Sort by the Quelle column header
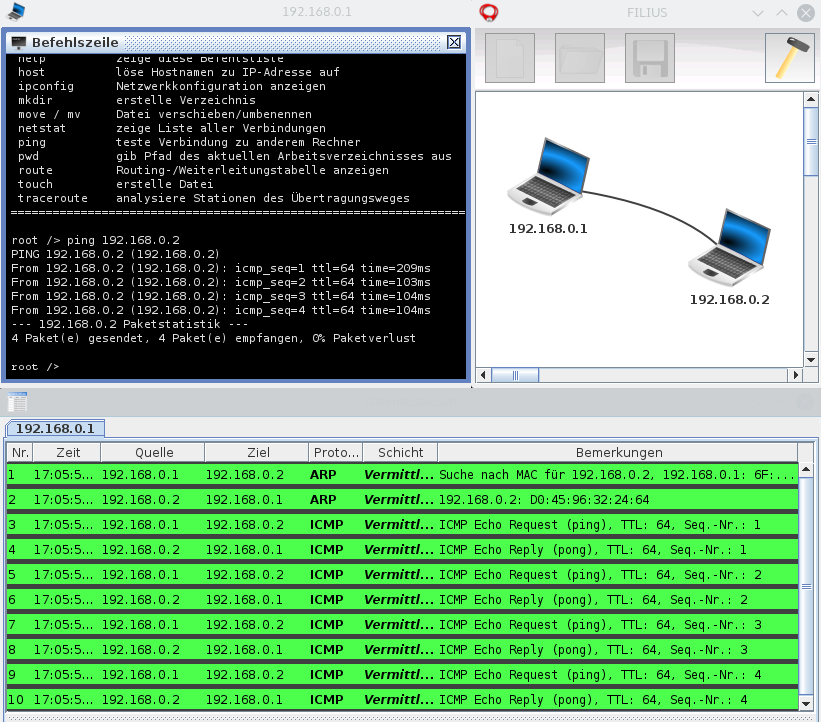 click(x=153, y=452)
